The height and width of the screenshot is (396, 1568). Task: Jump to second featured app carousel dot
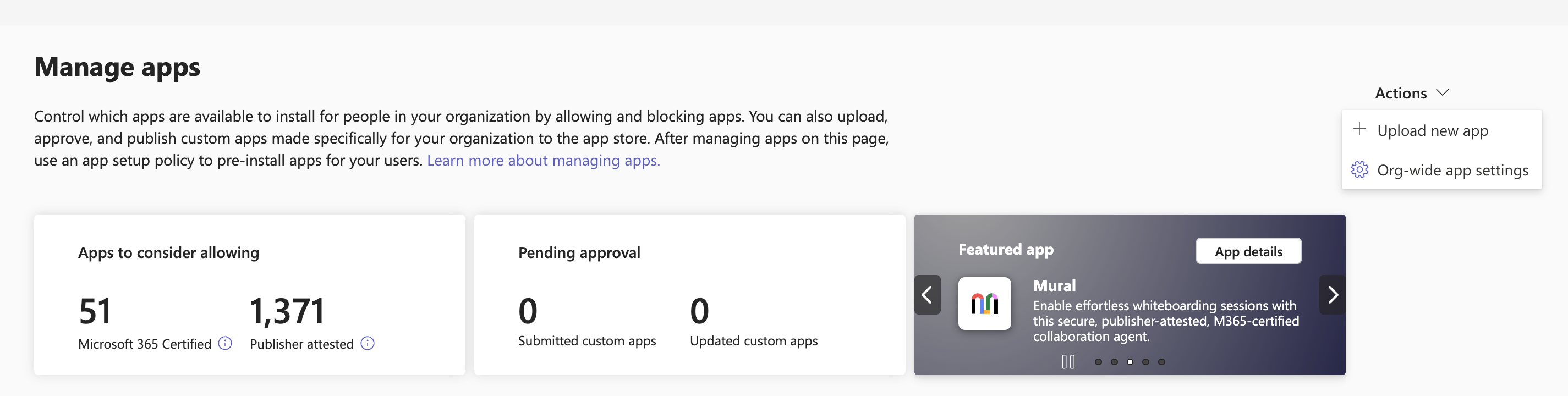click(x=1114, y=362)
